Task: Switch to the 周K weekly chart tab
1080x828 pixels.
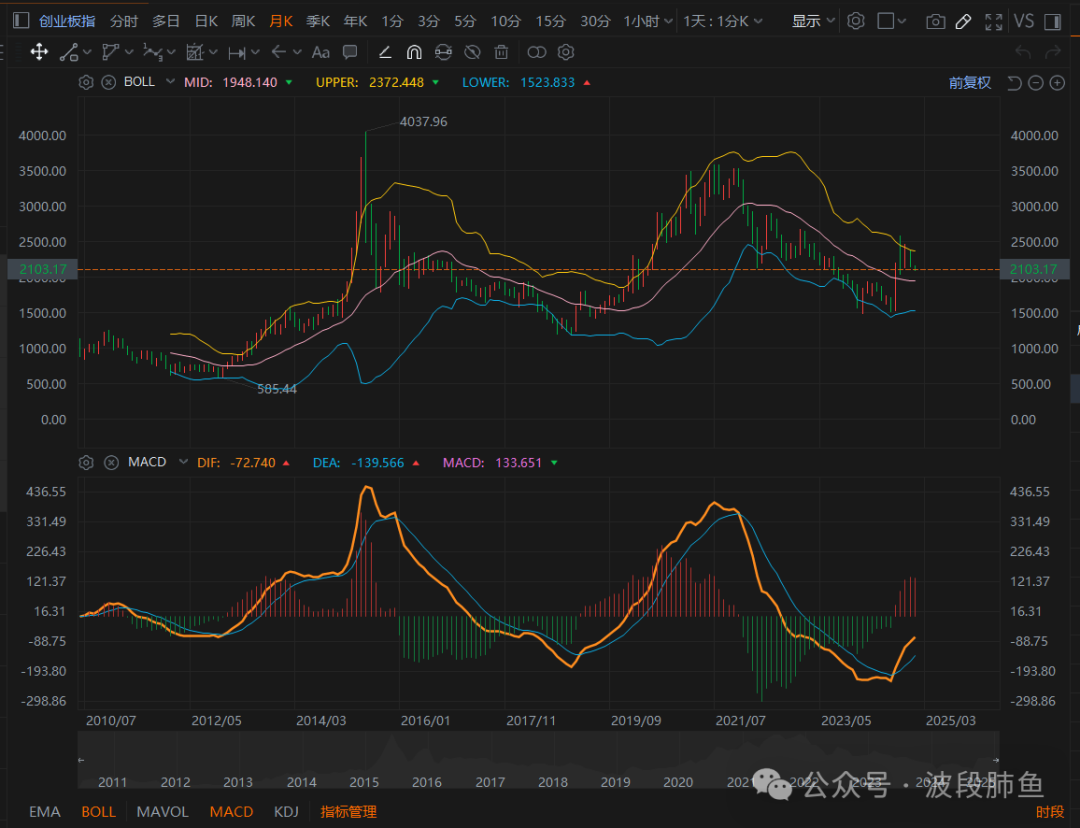Action: (x=243, y=21)
